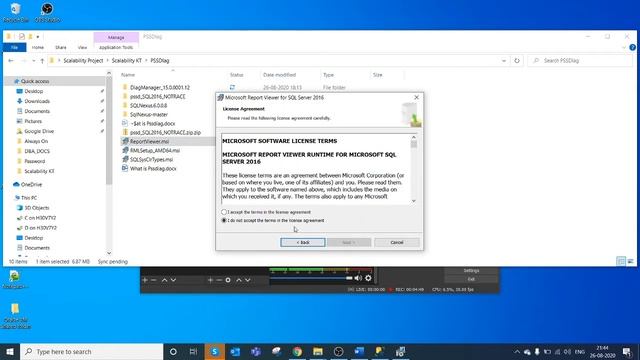Open Microsoft Teams from the taskbar

(x=256, y=351)
